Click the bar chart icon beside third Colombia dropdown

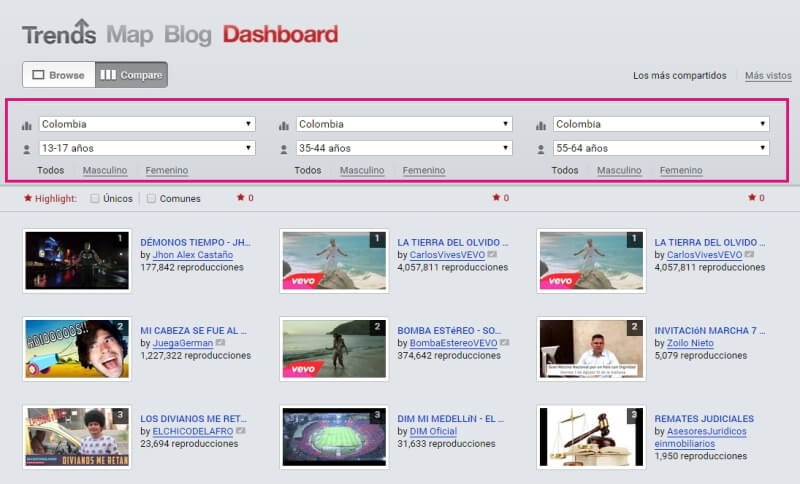pos(541,125)
